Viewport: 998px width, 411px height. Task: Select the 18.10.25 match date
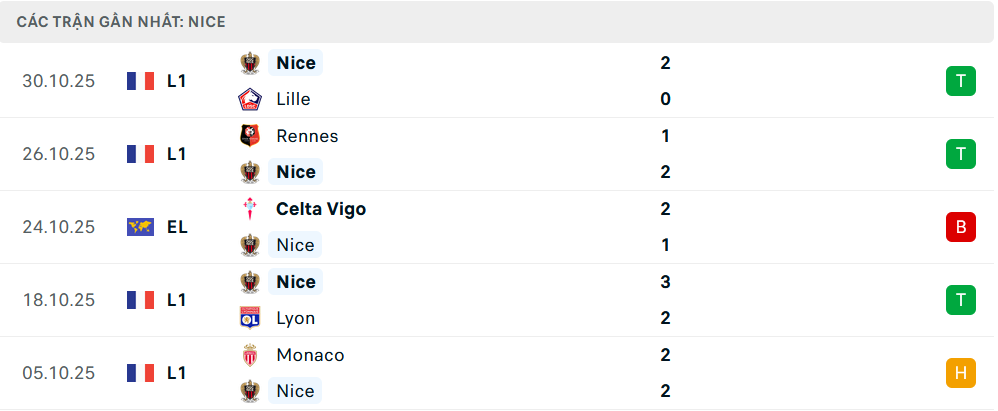59,300
